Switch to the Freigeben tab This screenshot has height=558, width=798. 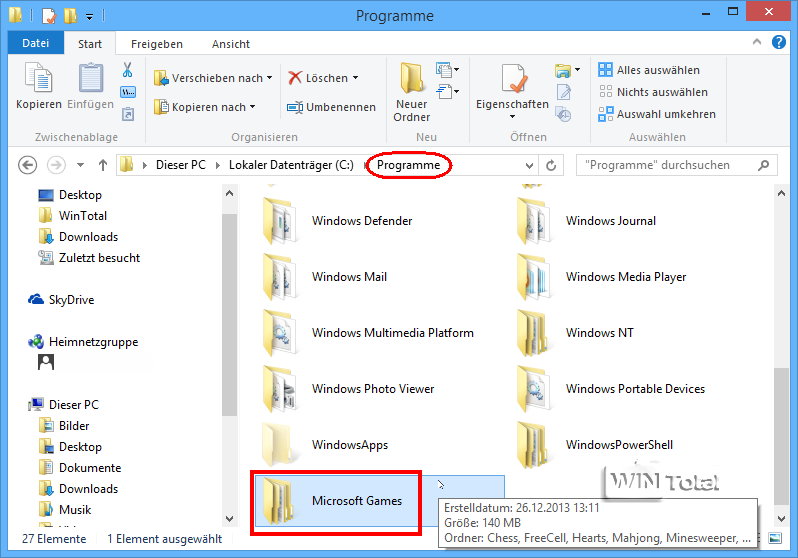pos(157,44)
